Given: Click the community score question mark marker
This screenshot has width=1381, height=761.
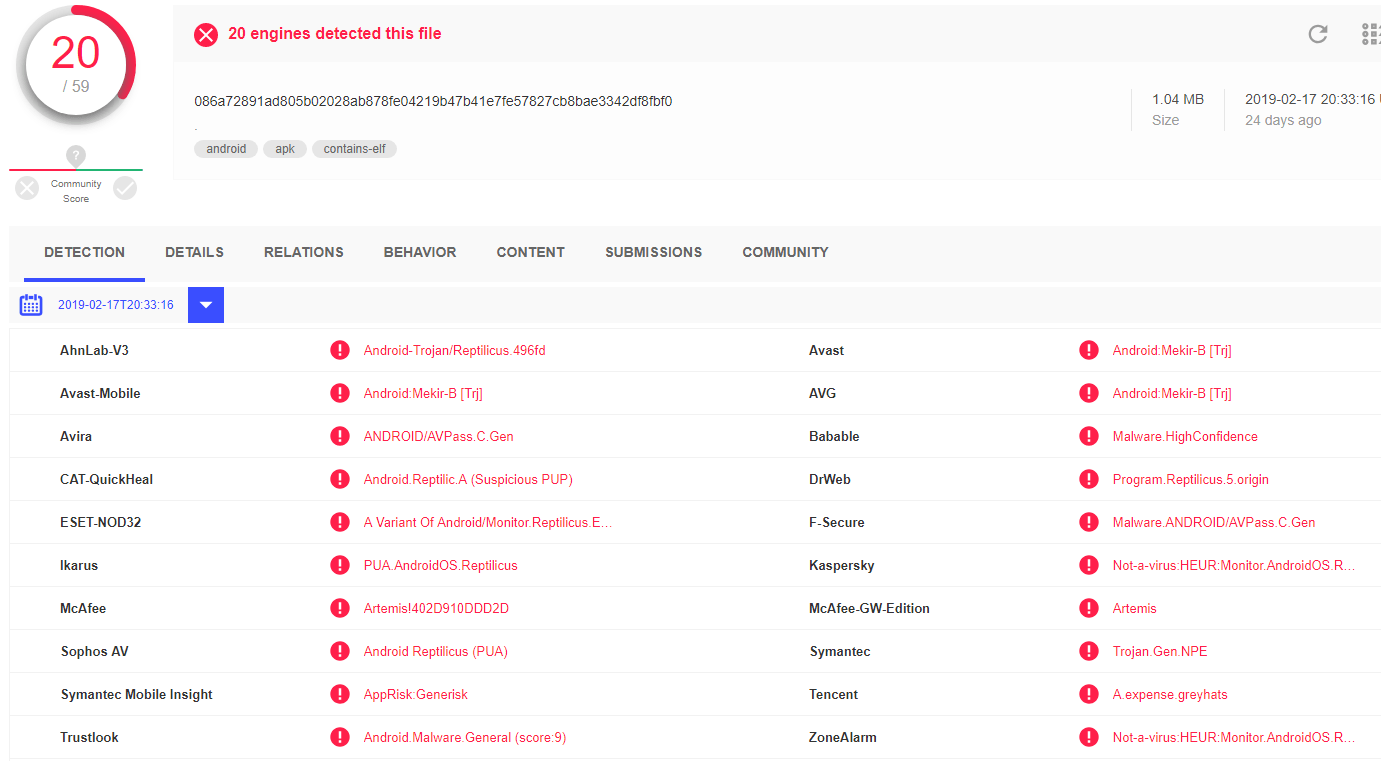Looking at the screenshot, I should click(76, 156).
